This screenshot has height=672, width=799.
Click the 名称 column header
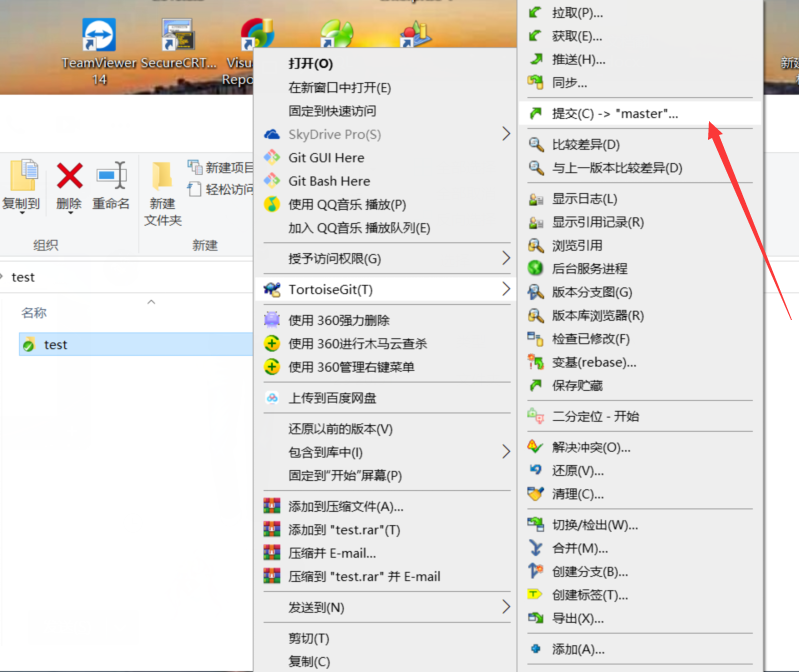click(x=34, y=312)
